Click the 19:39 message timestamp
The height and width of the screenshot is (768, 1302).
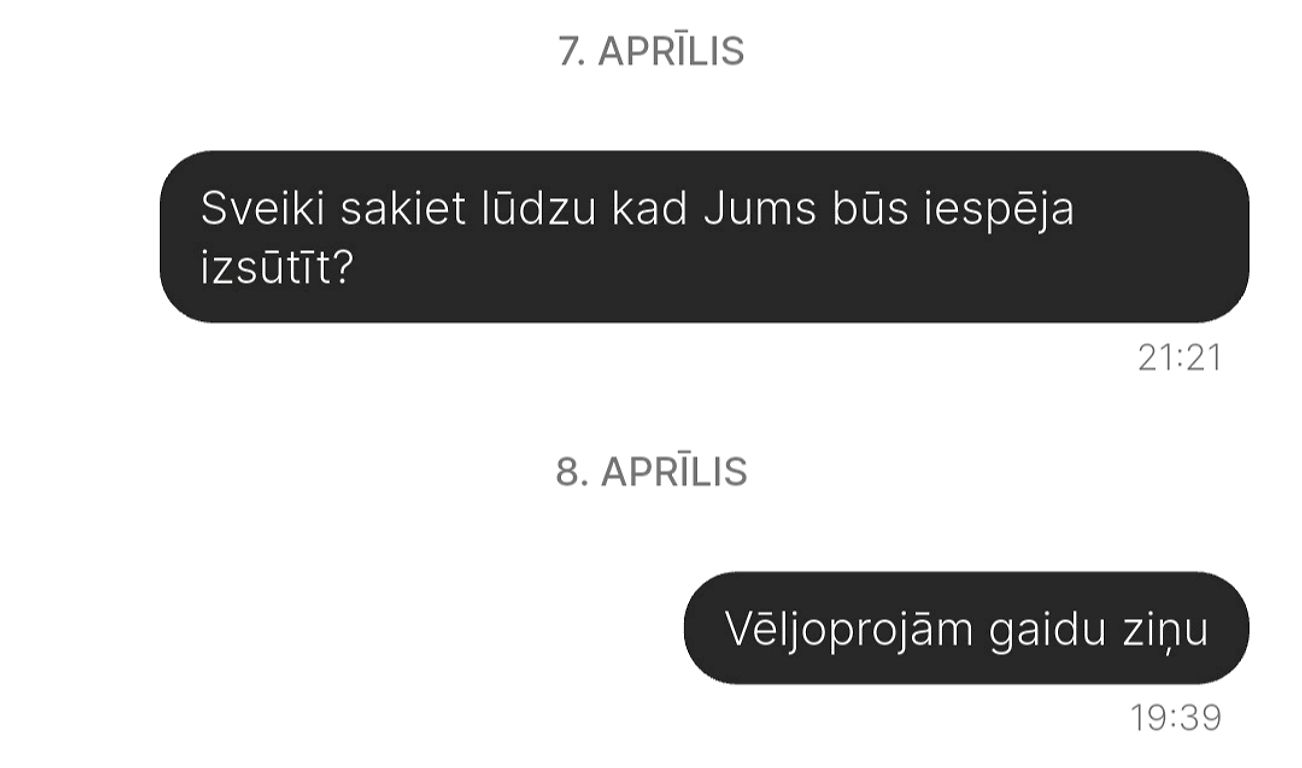pyautogui.click(x=1177, y=717)
